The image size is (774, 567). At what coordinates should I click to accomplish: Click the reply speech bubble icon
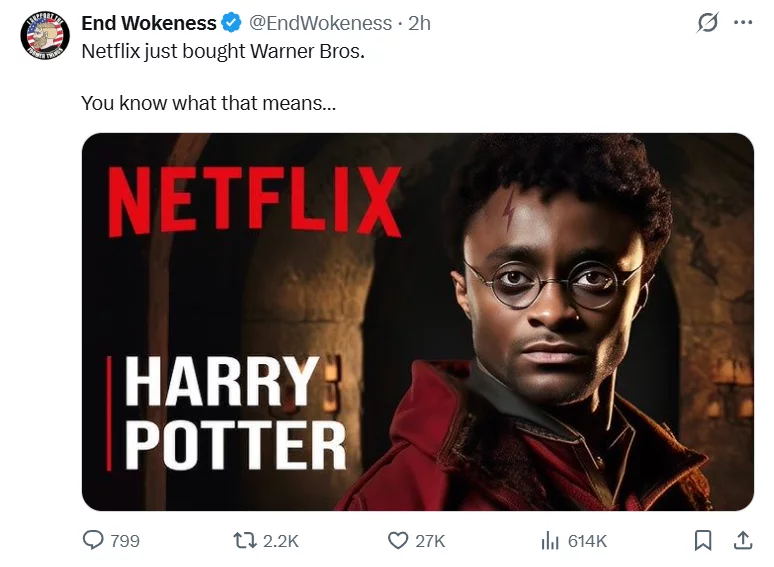(x=93, y=540)
